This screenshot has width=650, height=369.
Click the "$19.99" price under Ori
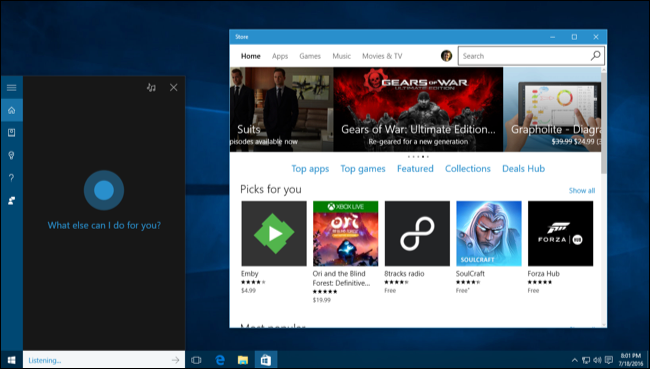[x=322, y=300]
